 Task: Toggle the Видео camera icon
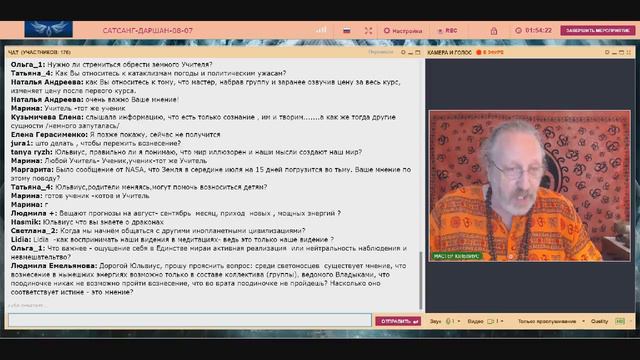[x=491, y=321]
